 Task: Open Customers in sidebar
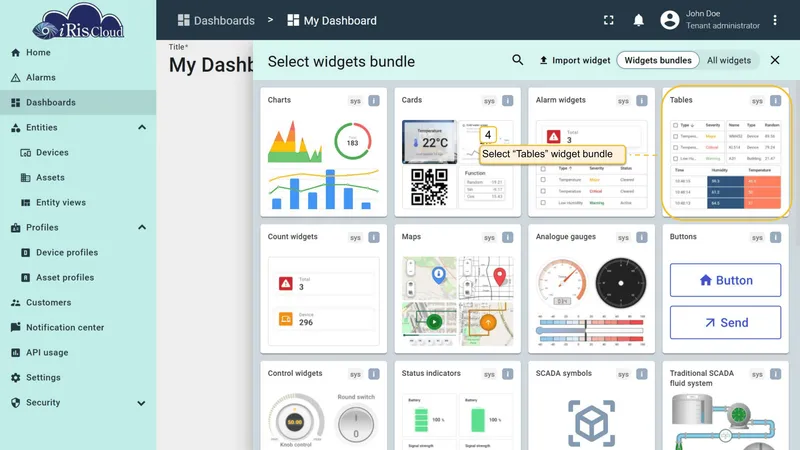click(78, 303)
